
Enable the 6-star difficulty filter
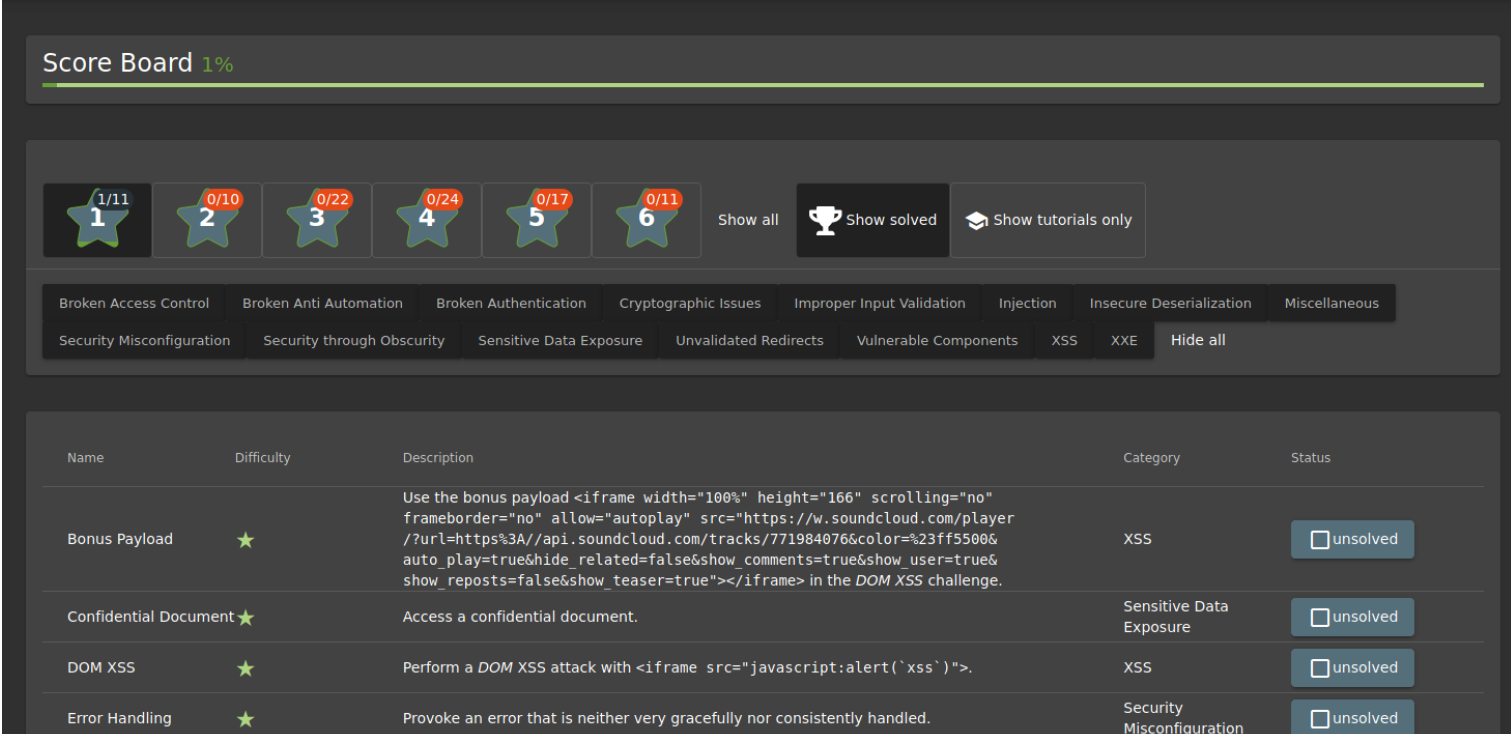point(647,220)
